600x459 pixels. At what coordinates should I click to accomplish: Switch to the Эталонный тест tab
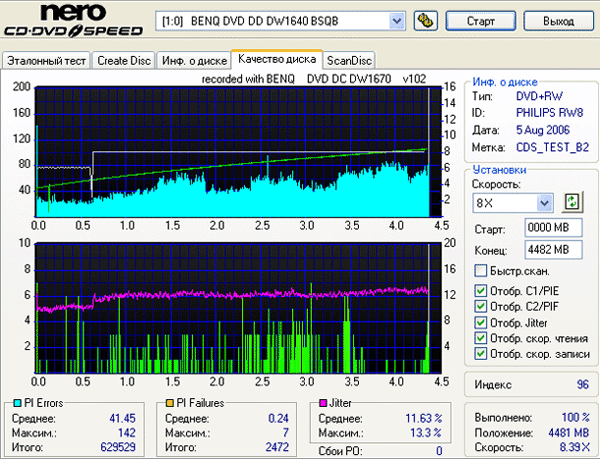47,60
